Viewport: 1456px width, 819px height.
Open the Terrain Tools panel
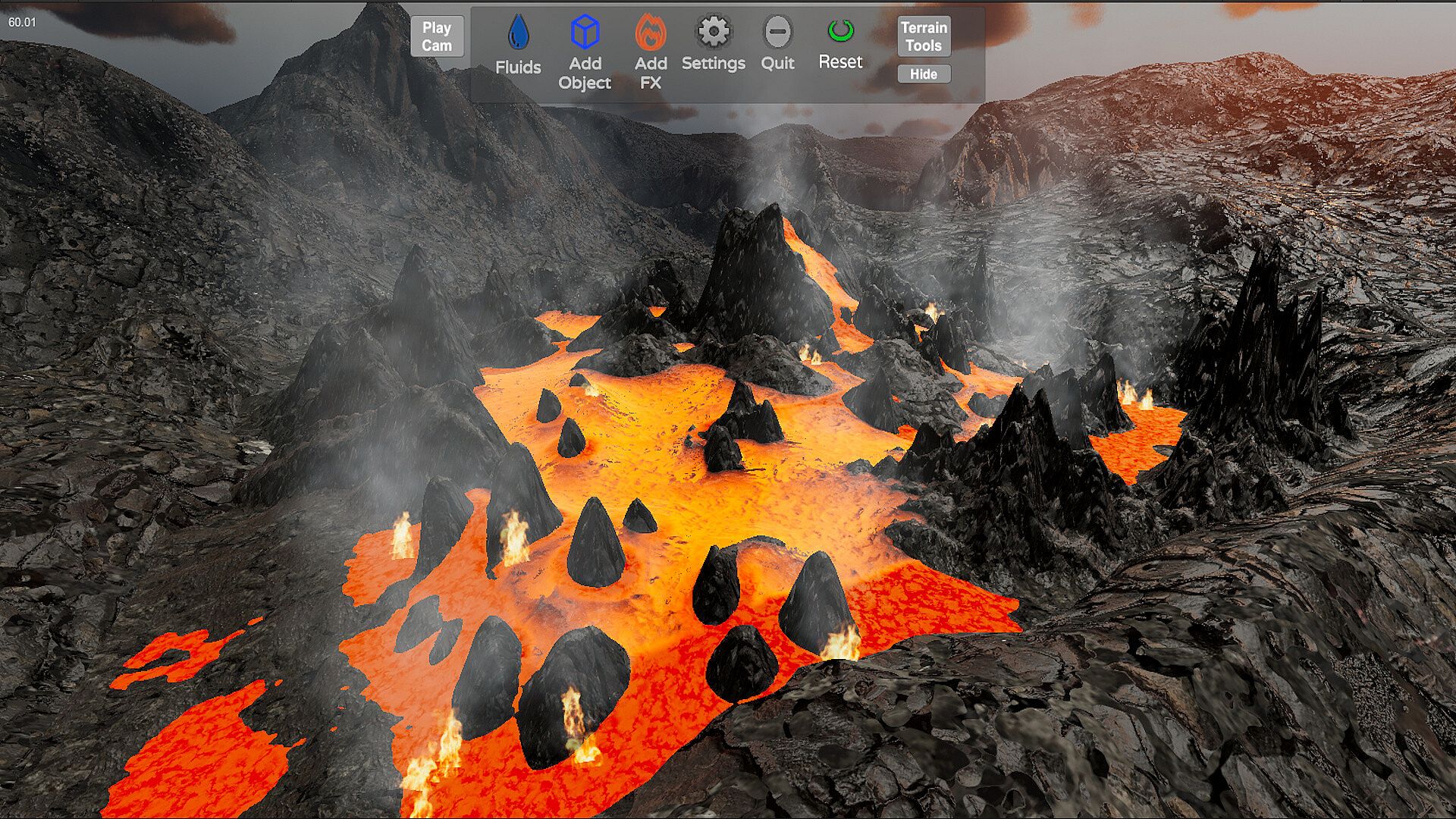[923, 36]
